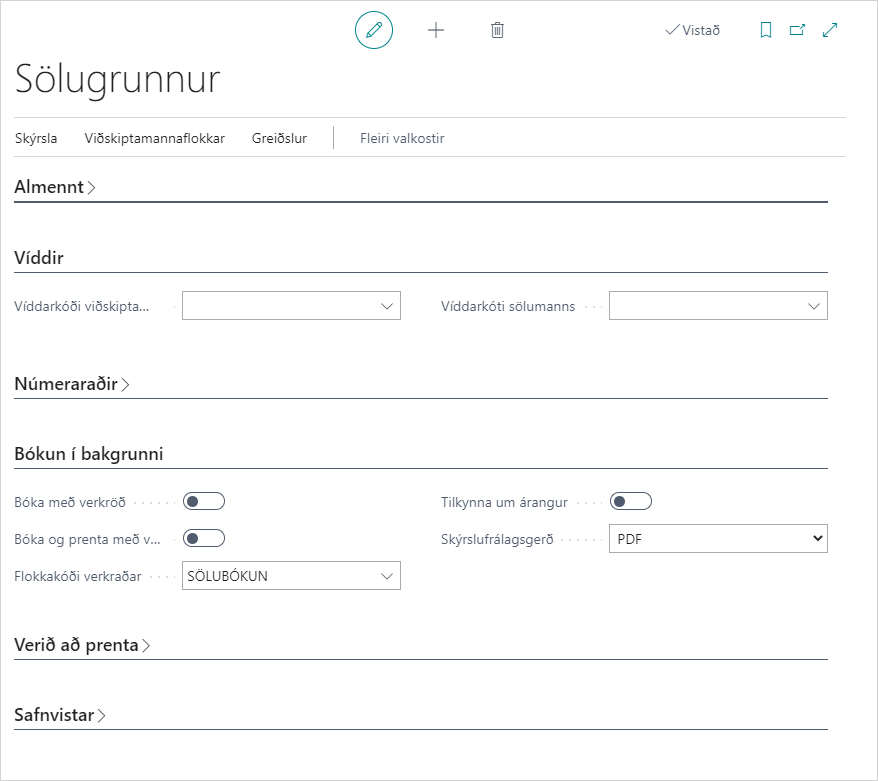Toggle the Tilkynna um árangur switch
Image resolution: width=878 pixels, height=781 pixels.
[631, 501]
